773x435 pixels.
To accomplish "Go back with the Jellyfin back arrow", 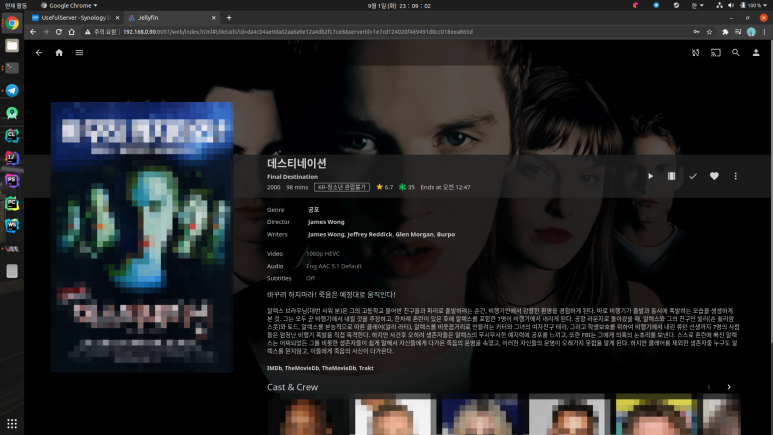I will [39, 53].
